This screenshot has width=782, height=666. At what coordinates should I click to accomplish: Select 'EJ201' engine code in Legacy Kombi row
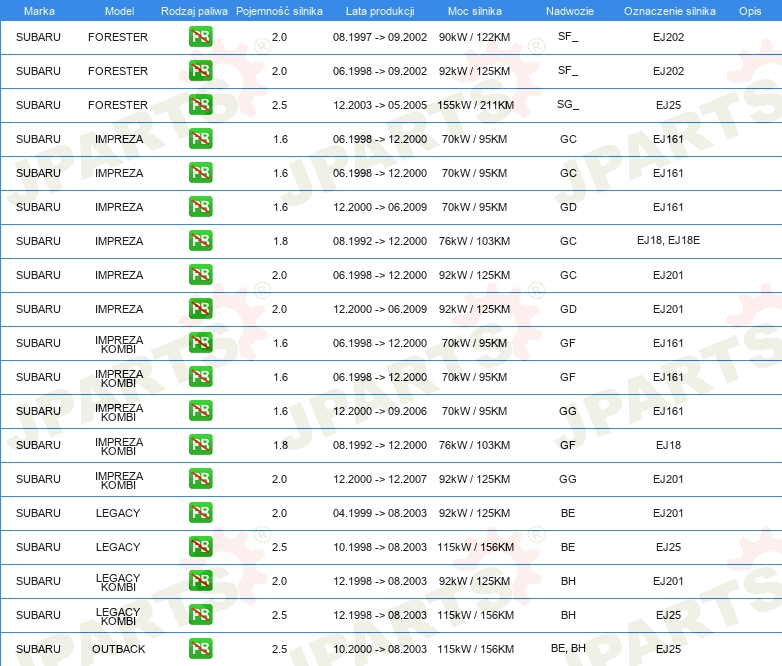point(668,581)
